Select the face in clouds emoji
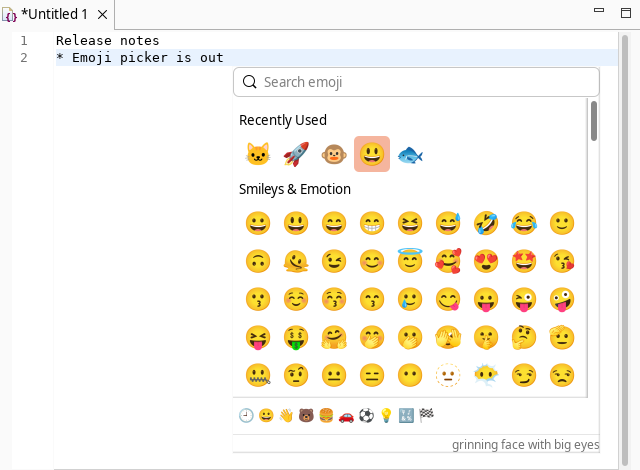 point(486,375)
